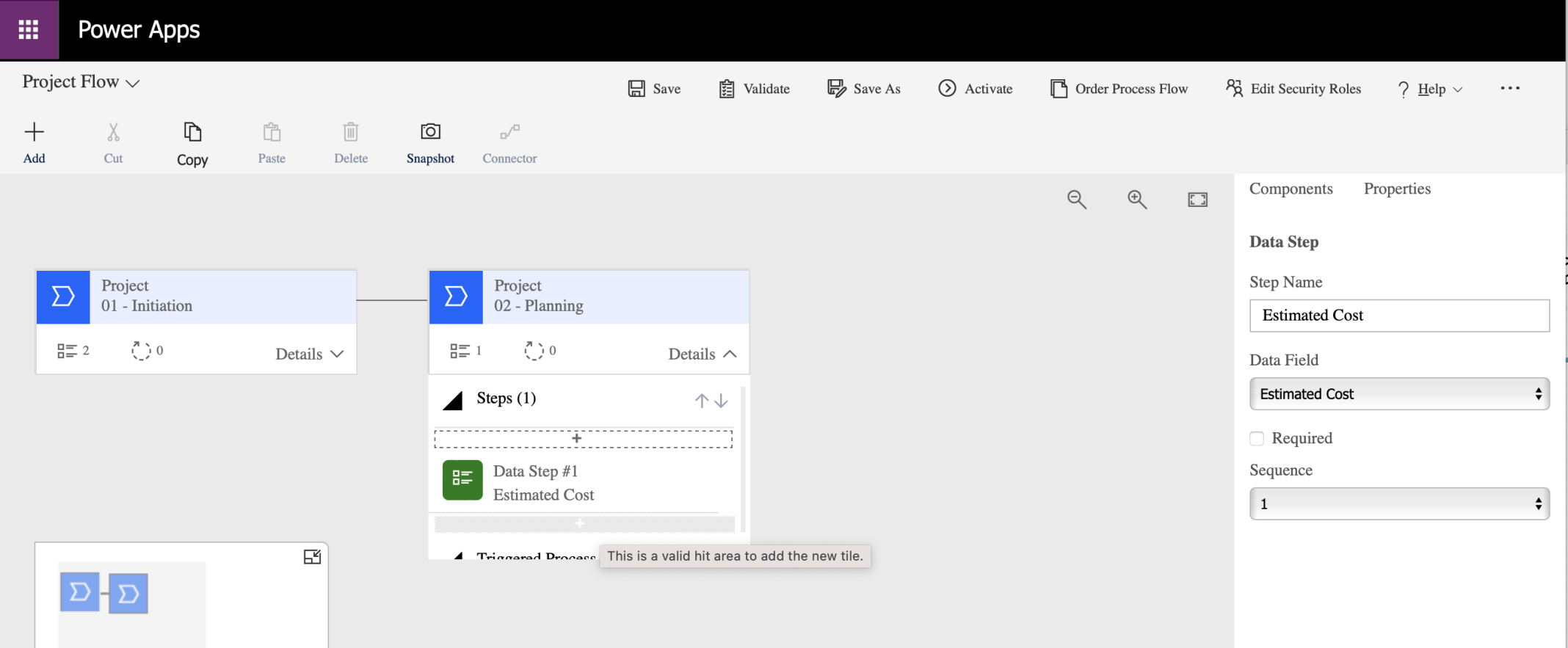Image resolution: width=1568 pixels, height=648 pixels.
Task: Fit the process flow to canvas
Action: click(1197, 200)
